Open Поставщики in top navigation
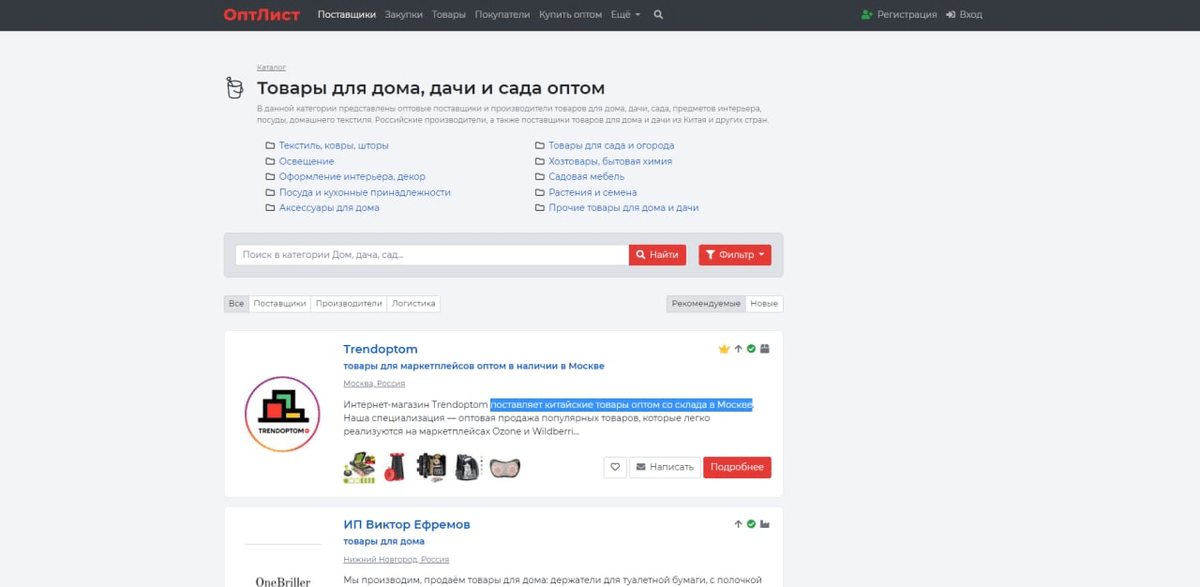 pyautogui.click(x=347, y=15)
